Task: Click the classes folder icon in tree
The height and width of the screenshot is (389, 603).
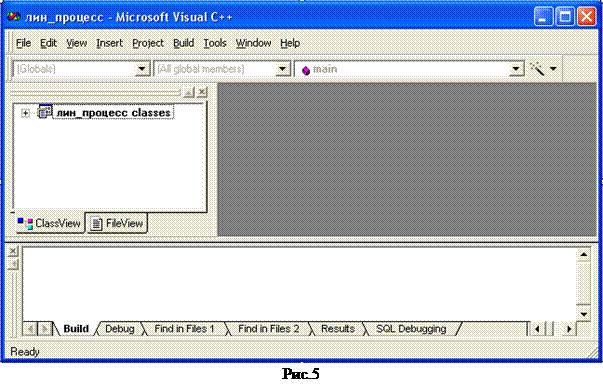Action: pos(45,111)
